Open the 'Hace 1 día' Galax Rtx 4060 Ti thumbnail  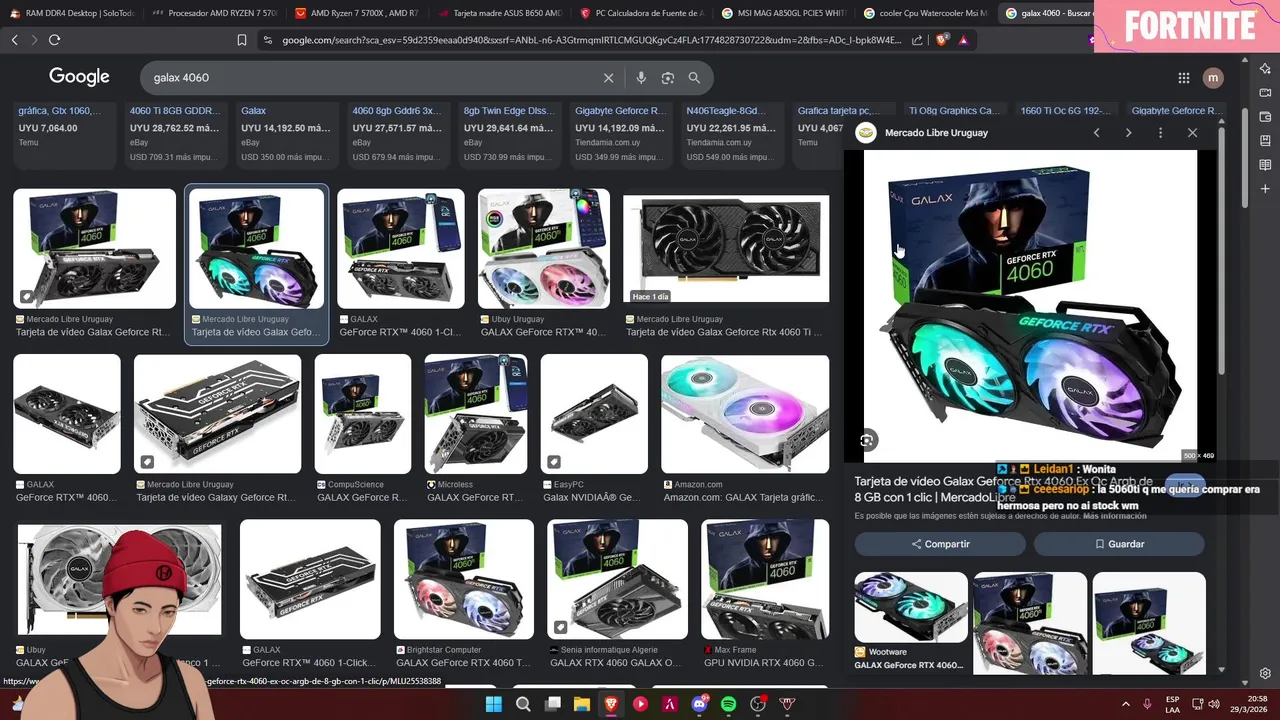pyautogui.click(x=726, y=249)
